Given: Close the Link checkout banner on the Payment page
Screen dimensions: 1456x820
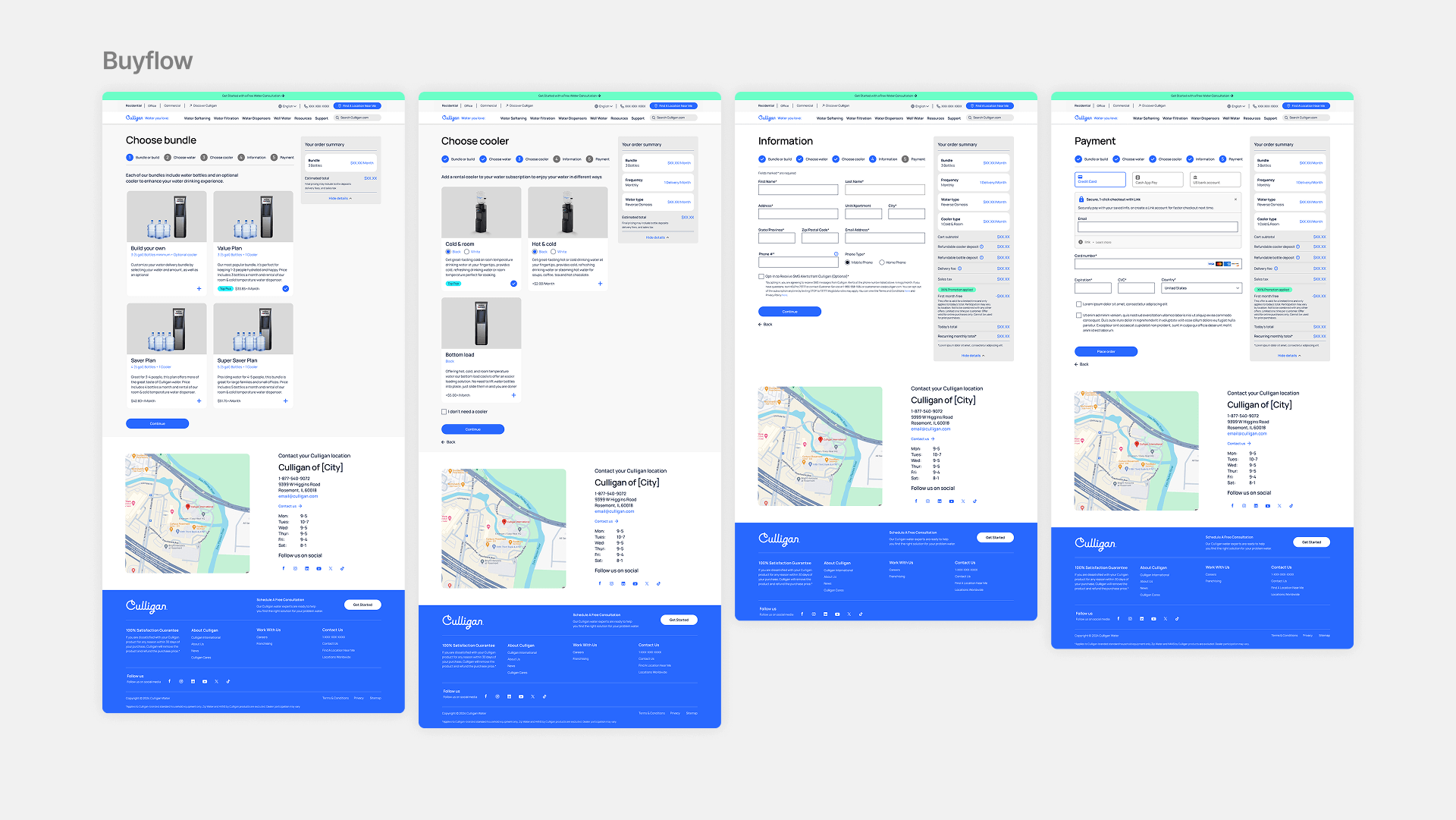Looking at the screenshot, I should 1235,200.
